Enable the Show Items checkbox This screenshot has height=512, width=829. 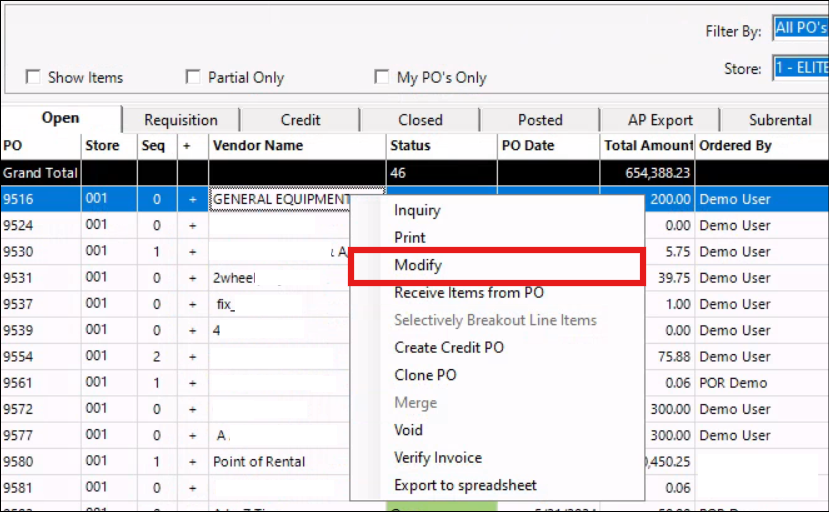[x=33, y=77]
